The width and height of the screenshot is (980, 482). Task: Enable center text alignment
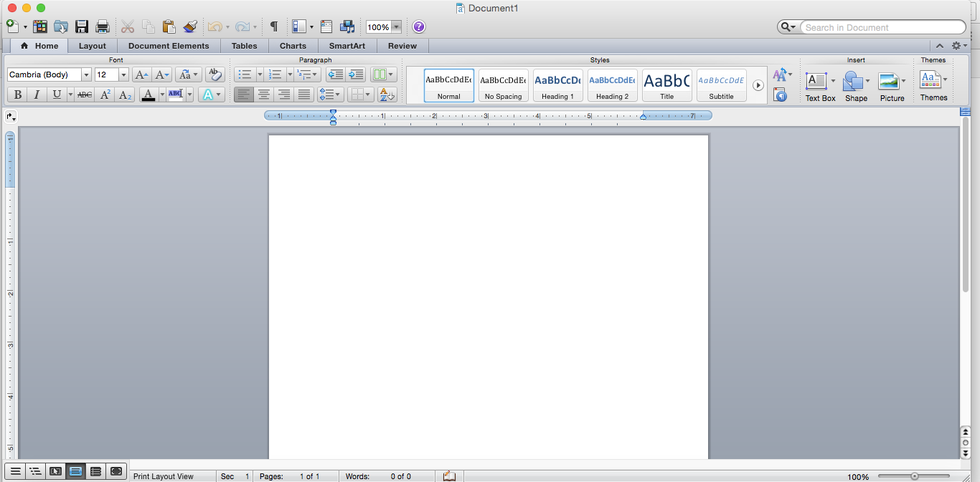coord(264,95)
